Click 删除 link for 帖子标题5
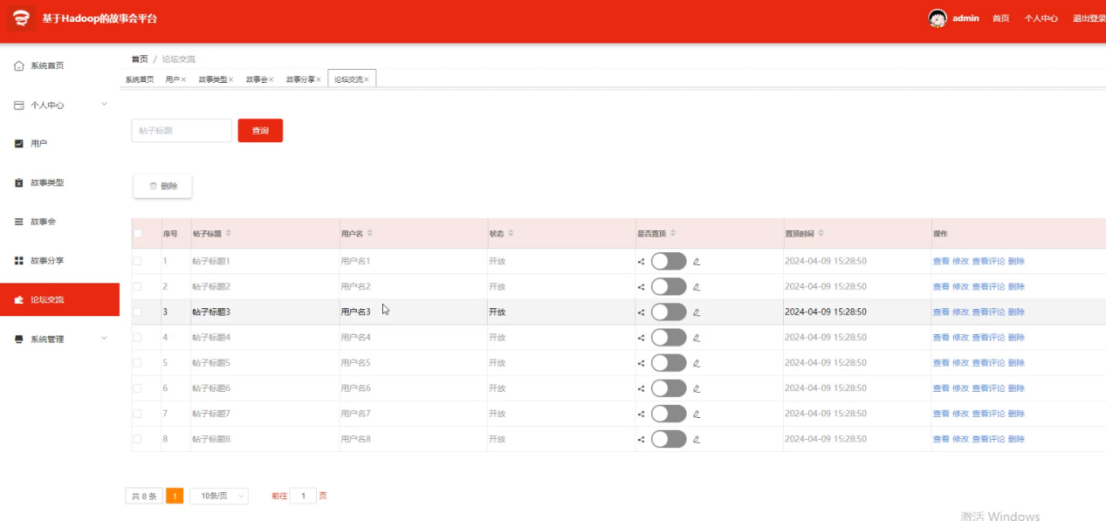The width and height of the screenshot is (1106, 522). [x=1016, y=363]
